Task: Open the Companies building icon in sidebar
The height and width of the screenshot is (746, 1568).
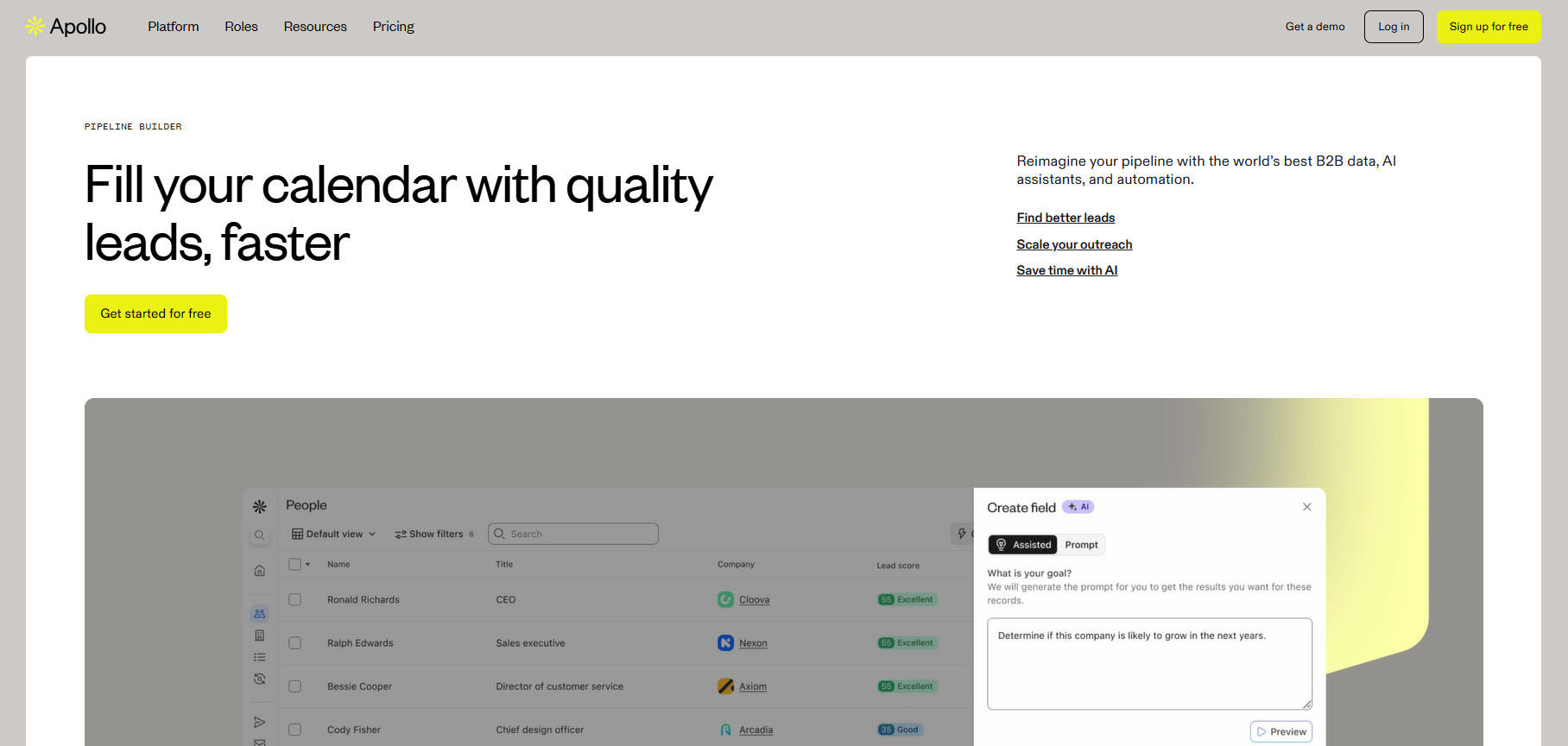Action: (x=259, y=635)
